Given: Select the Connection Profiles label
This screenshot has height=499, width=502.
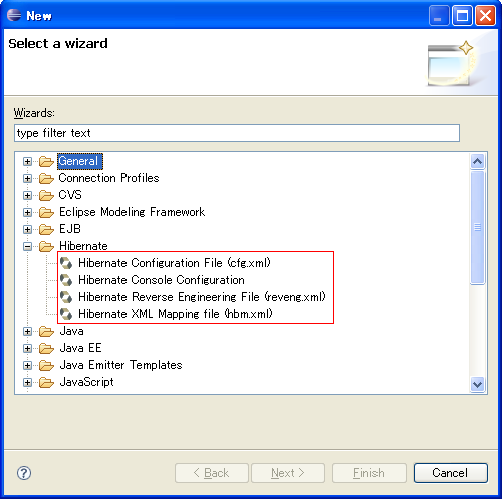Looking at the screenshot, I should [x=109, y=178].
